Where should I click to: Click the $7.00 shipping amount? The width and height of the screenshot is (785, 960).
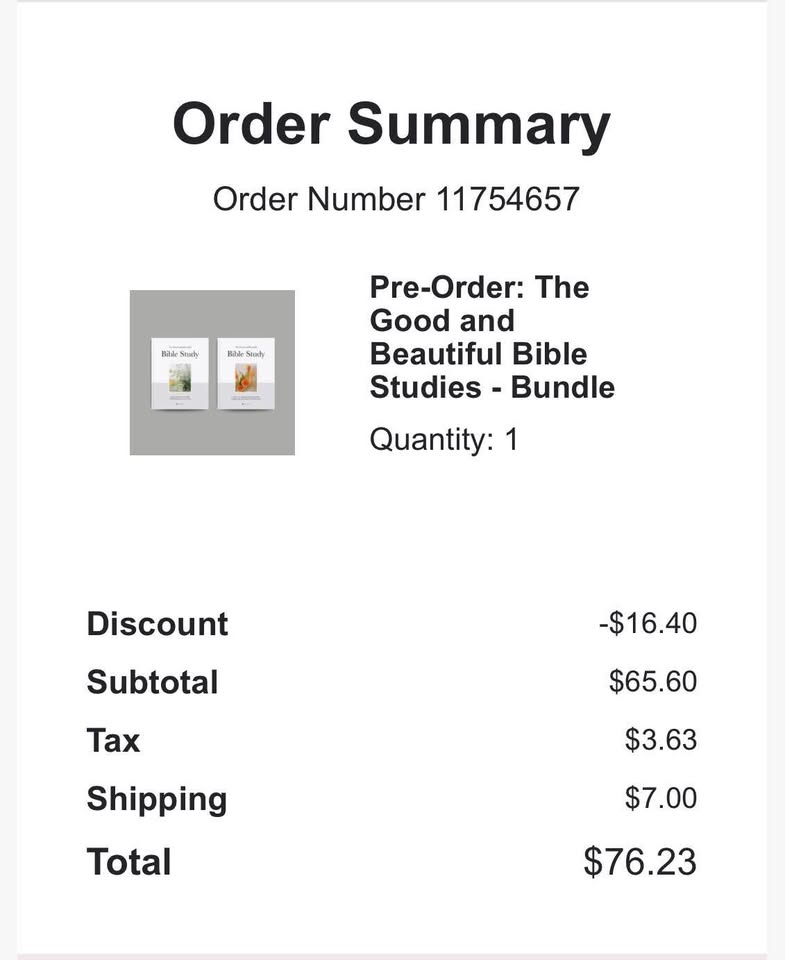pos(661,798)
